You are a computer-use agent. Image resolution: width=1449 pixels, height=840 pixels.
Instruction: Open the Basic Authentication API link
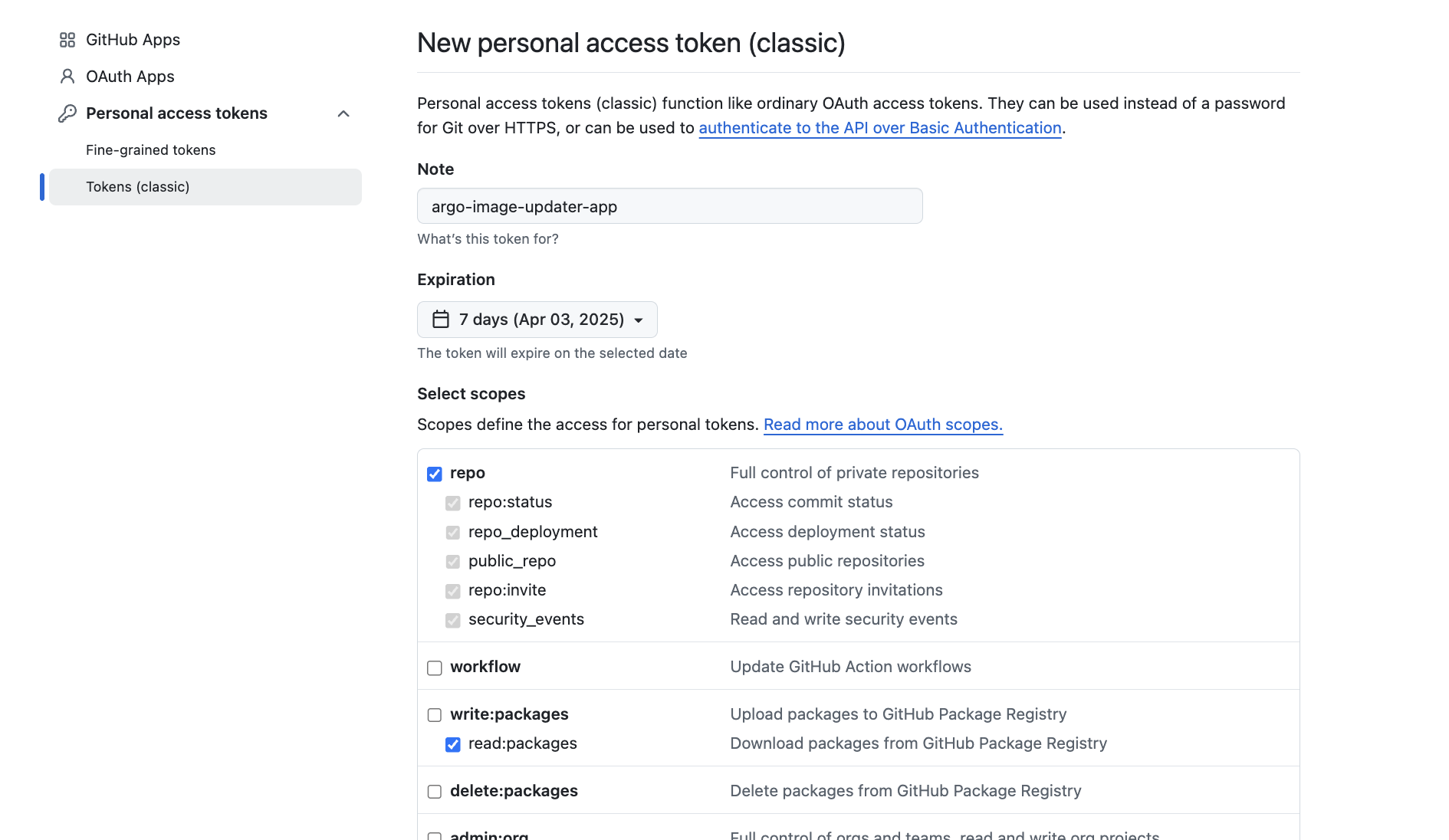click(x=879, y=128)
